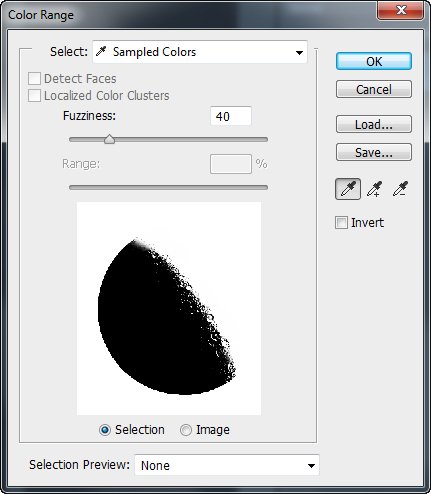Enable Localized Color Clusters
The width and height of the screenshot is (431, 494).
[34, 96]
